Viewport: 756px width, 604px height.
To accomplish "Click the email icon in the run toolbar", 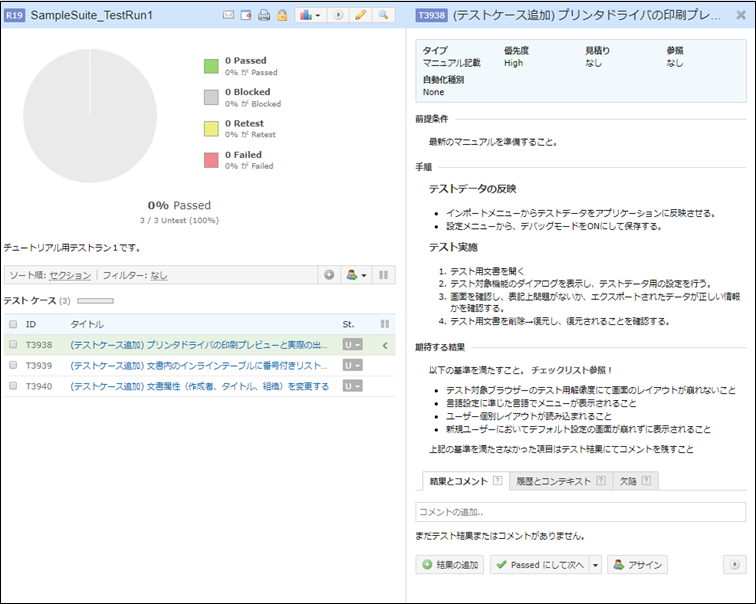I will click(x=228, y=16).
